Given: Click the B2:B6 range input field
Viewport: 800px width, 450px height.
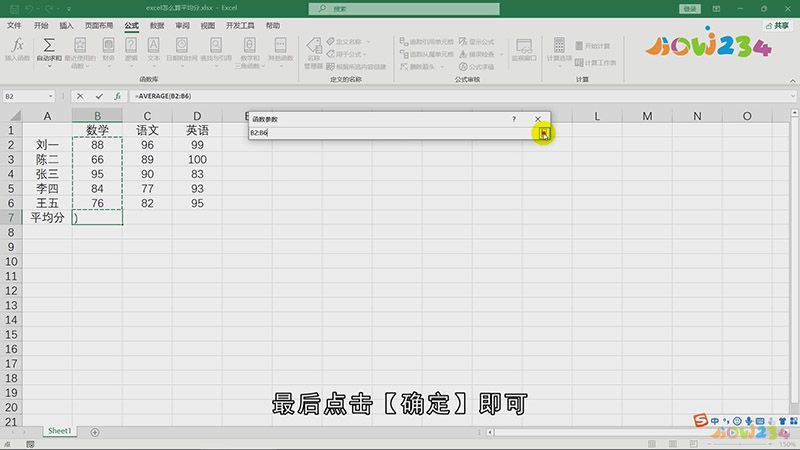Looking at the screenshot, I should [x=393, y=133].
